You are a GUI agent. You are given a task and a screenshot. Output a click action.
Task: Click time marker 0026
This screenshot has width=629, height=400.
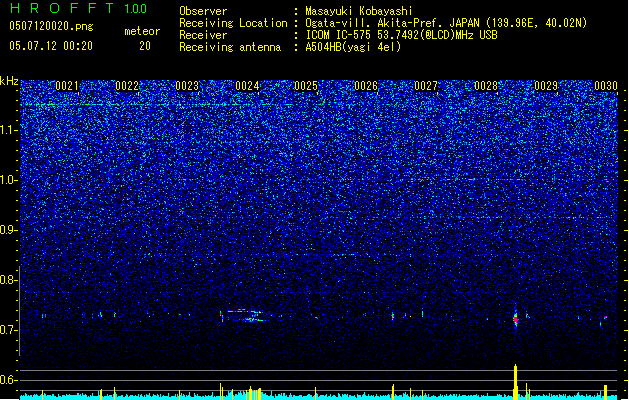[x=366, y=86]
